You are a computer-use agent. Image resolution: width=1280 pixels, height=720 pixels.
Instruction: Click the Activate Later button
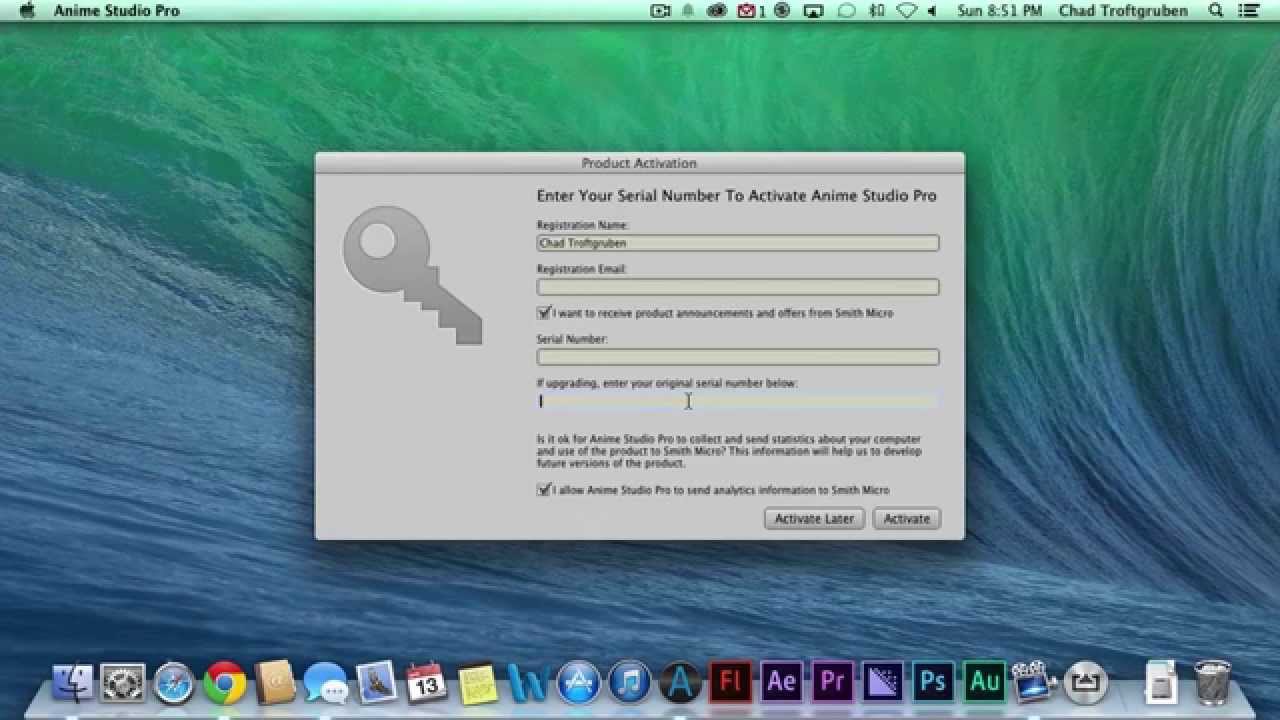click(814, 519)
